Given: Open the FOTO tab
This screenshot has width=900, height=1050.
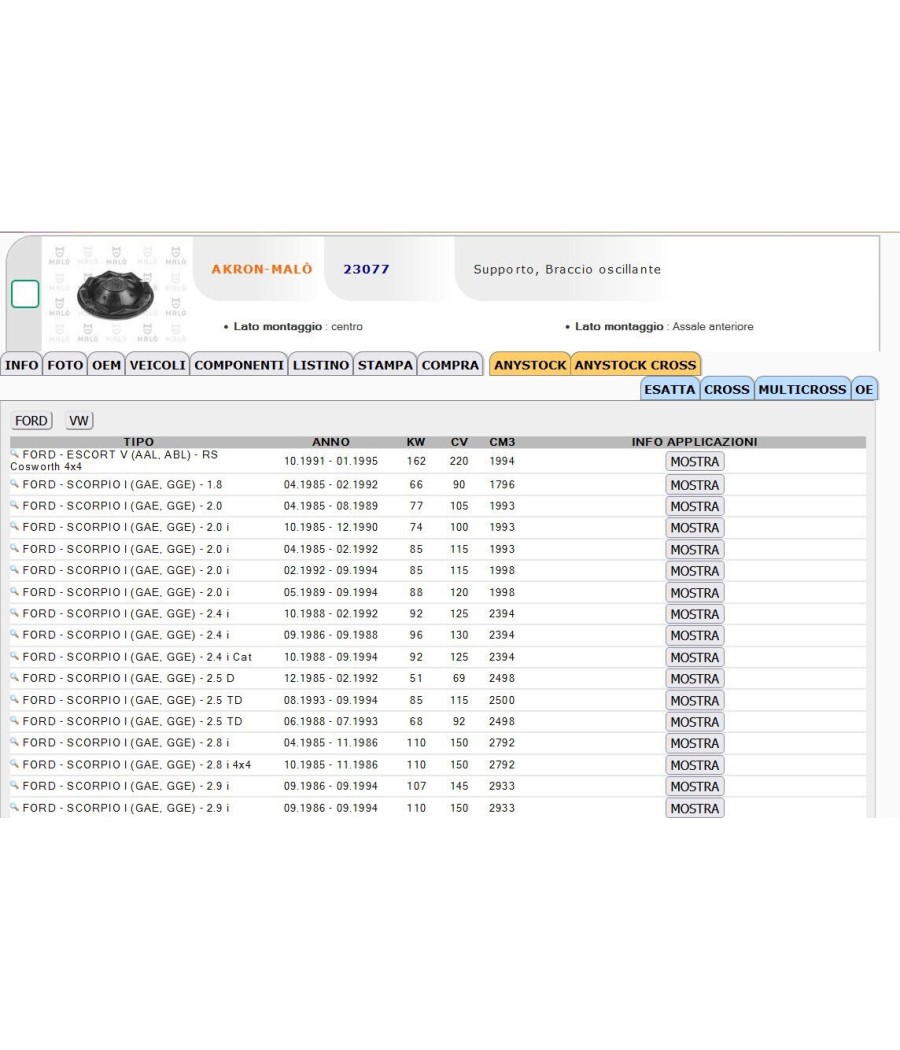Looking at the screenshot, I should click(x=65, y=365).
